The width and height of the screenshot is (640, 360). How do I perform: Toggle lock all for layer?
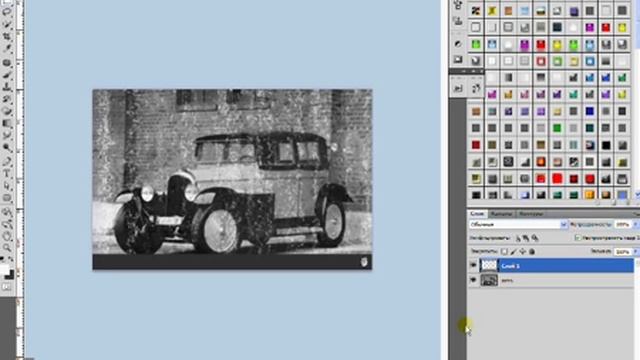[531, 251]
